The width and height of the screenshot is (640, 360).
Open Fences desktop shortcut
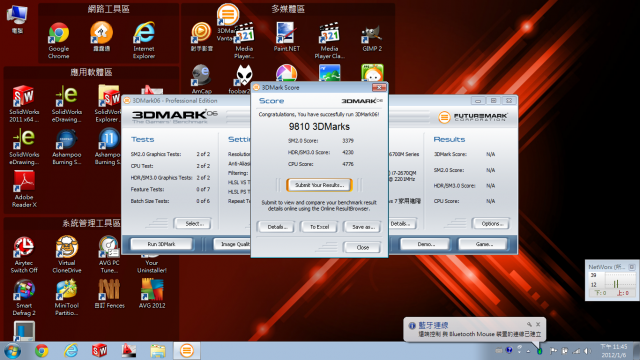point(109,294)
